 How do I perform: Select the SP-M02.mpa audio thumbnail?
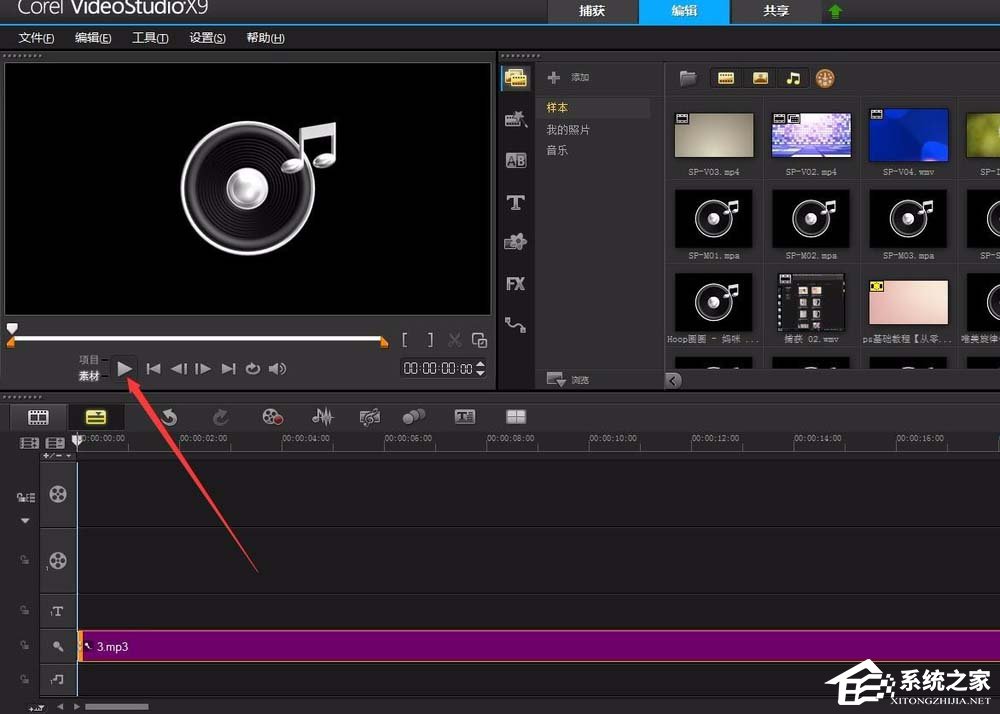point(811,218)
